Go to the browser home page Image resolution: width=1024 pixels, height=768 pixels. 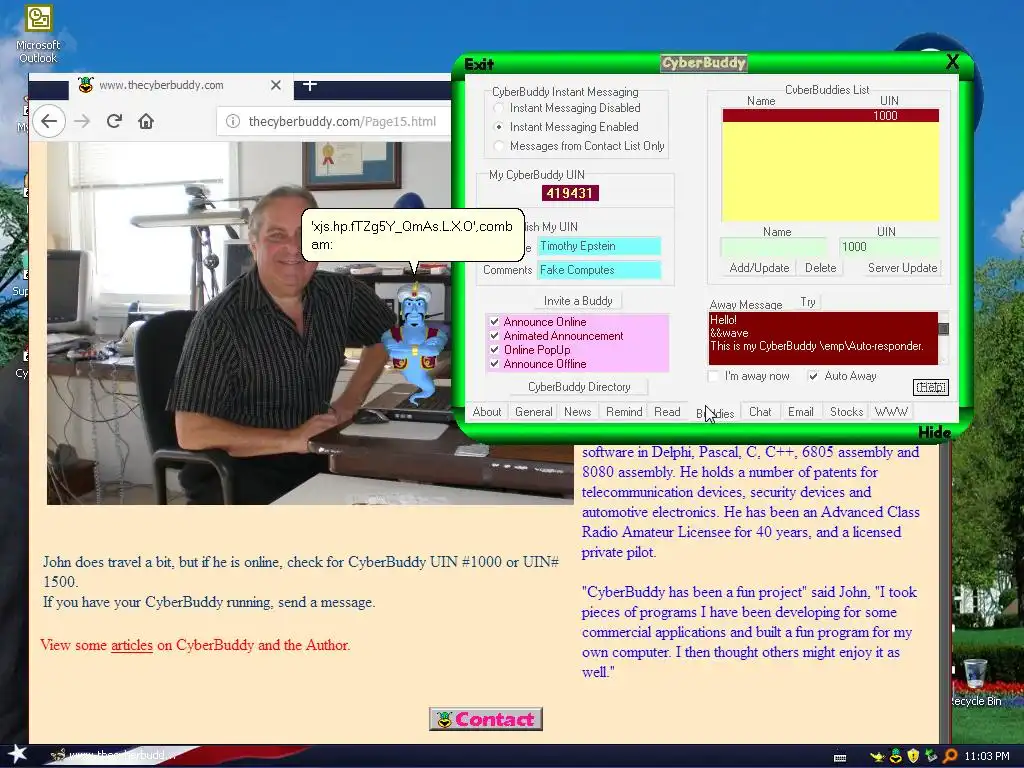pos(146,121)
